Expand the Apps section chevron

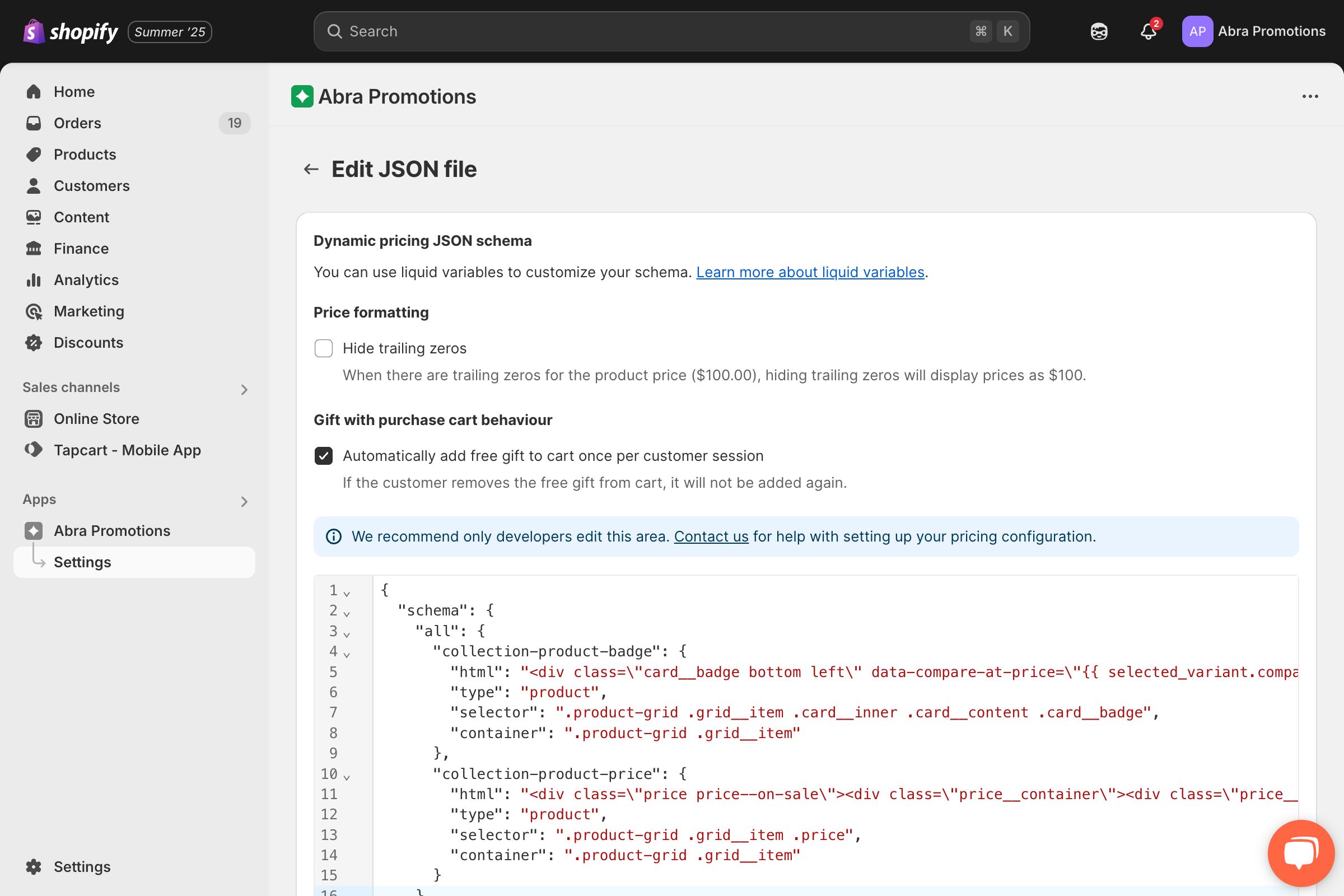(244, 501)
